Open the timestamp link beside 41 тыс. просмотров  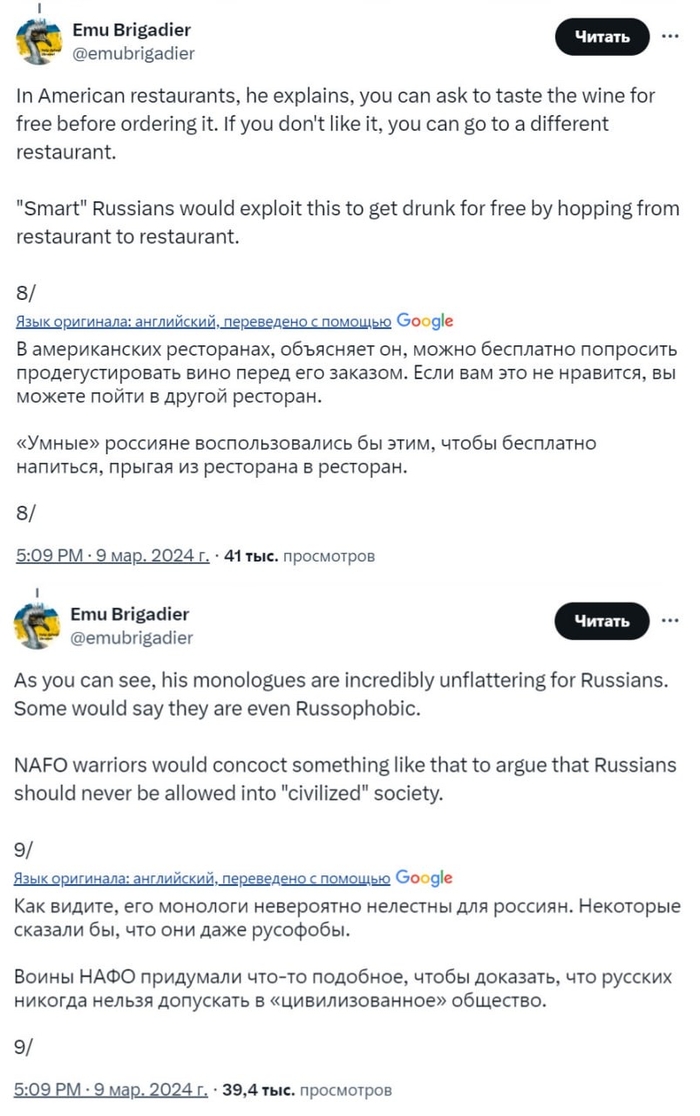pos(113,555)
